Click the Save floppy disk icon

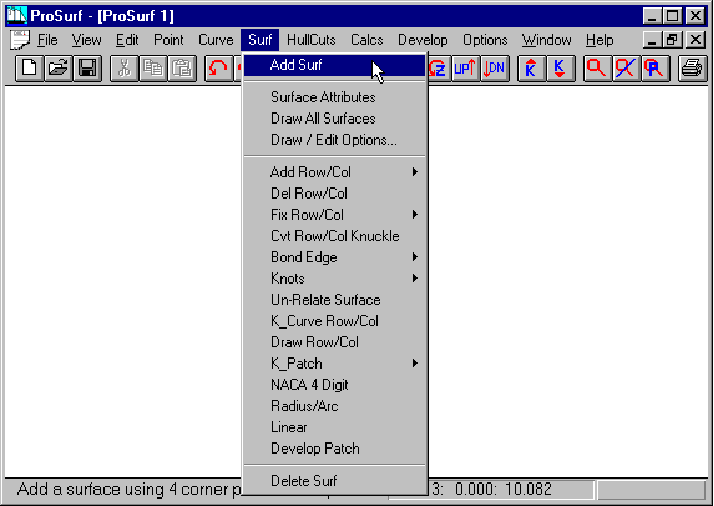[x=87, y=68]
